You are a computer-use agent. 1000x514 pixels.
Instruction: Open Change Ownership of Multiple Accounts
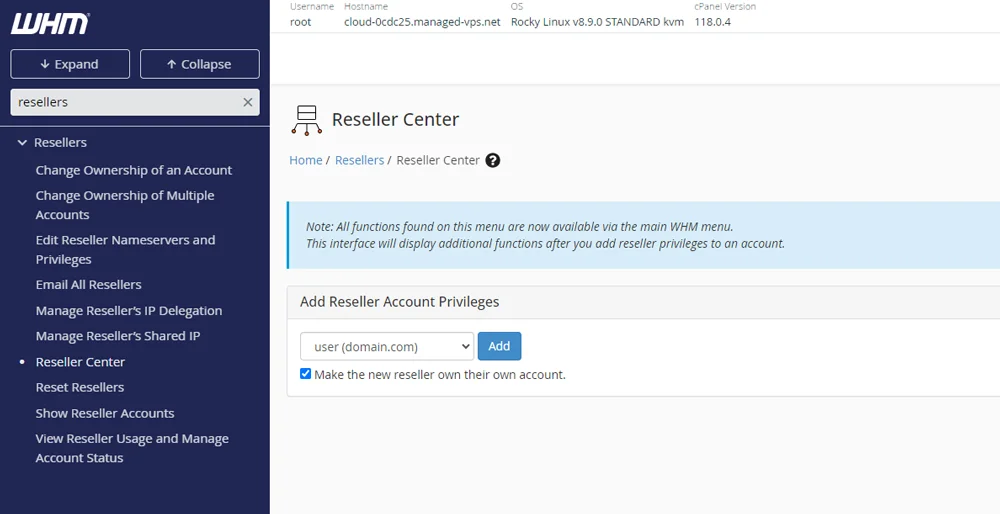pos(125,205)
